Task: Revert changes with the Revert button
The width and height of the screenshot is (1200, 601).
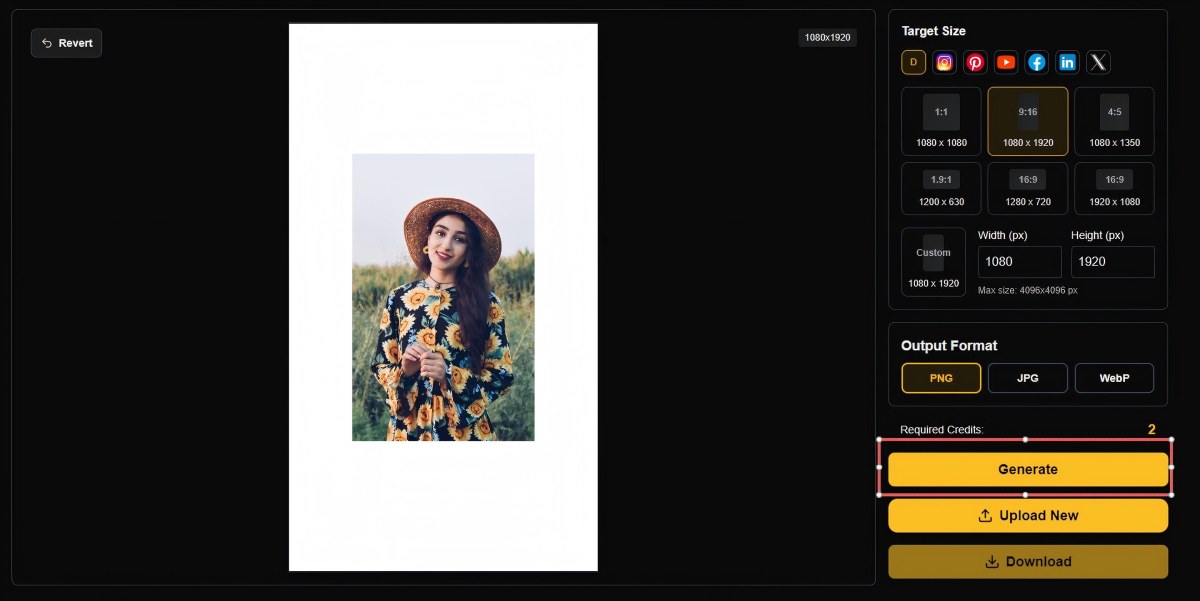Action: pos(66,43)
